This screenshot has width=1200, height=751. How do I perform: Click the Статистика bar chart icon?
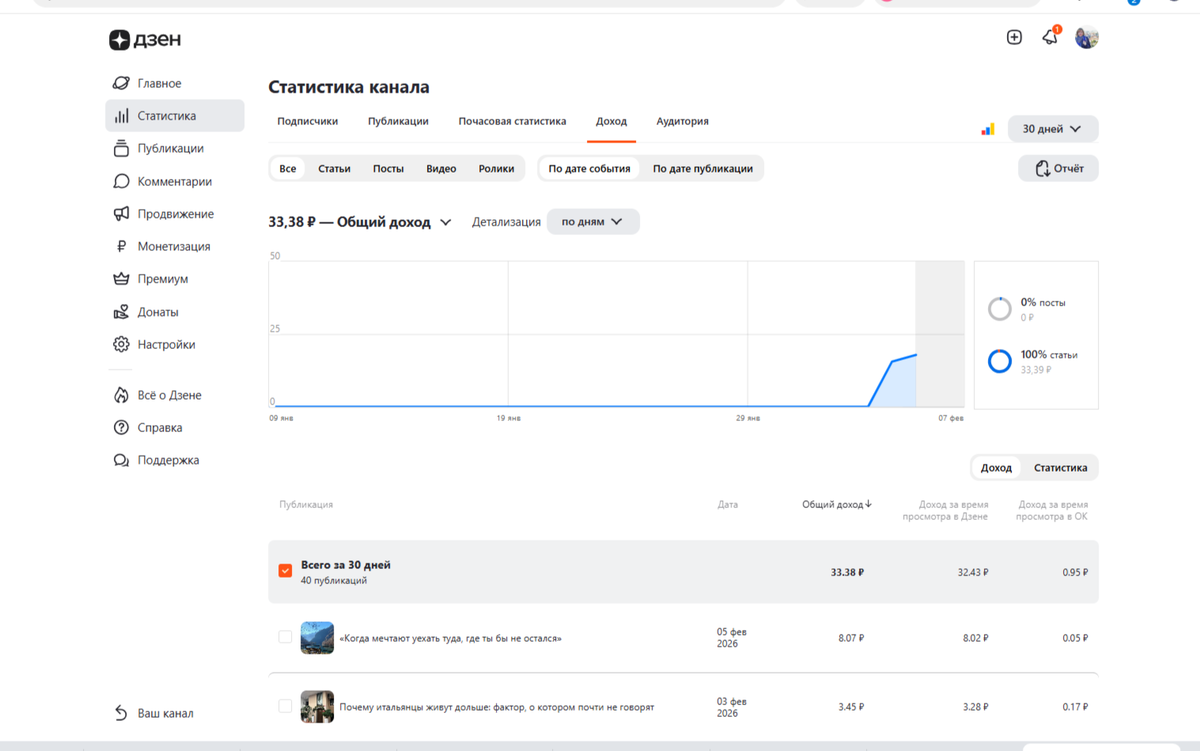(x=121, y=116)
